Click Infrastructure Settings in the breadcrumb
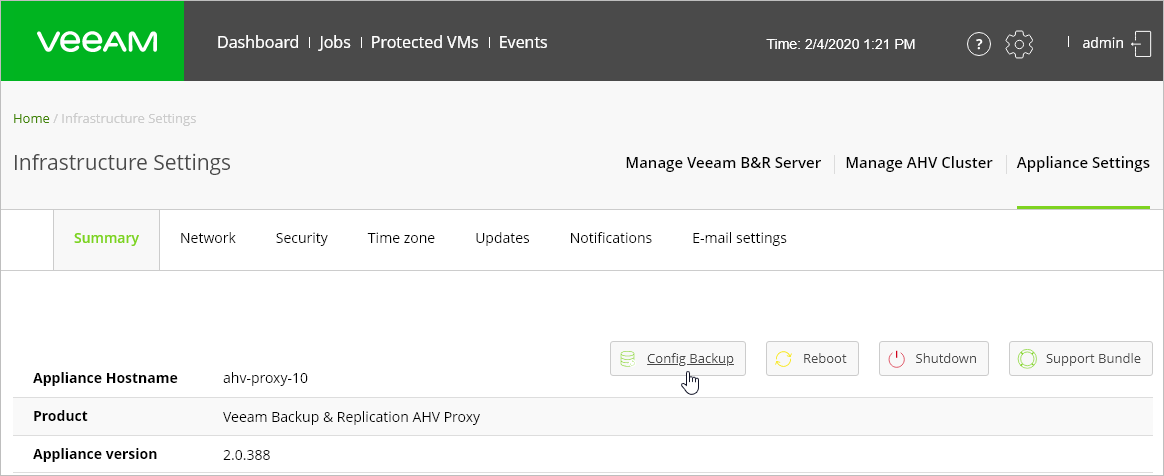1164x476 pixels. (128, 119)
